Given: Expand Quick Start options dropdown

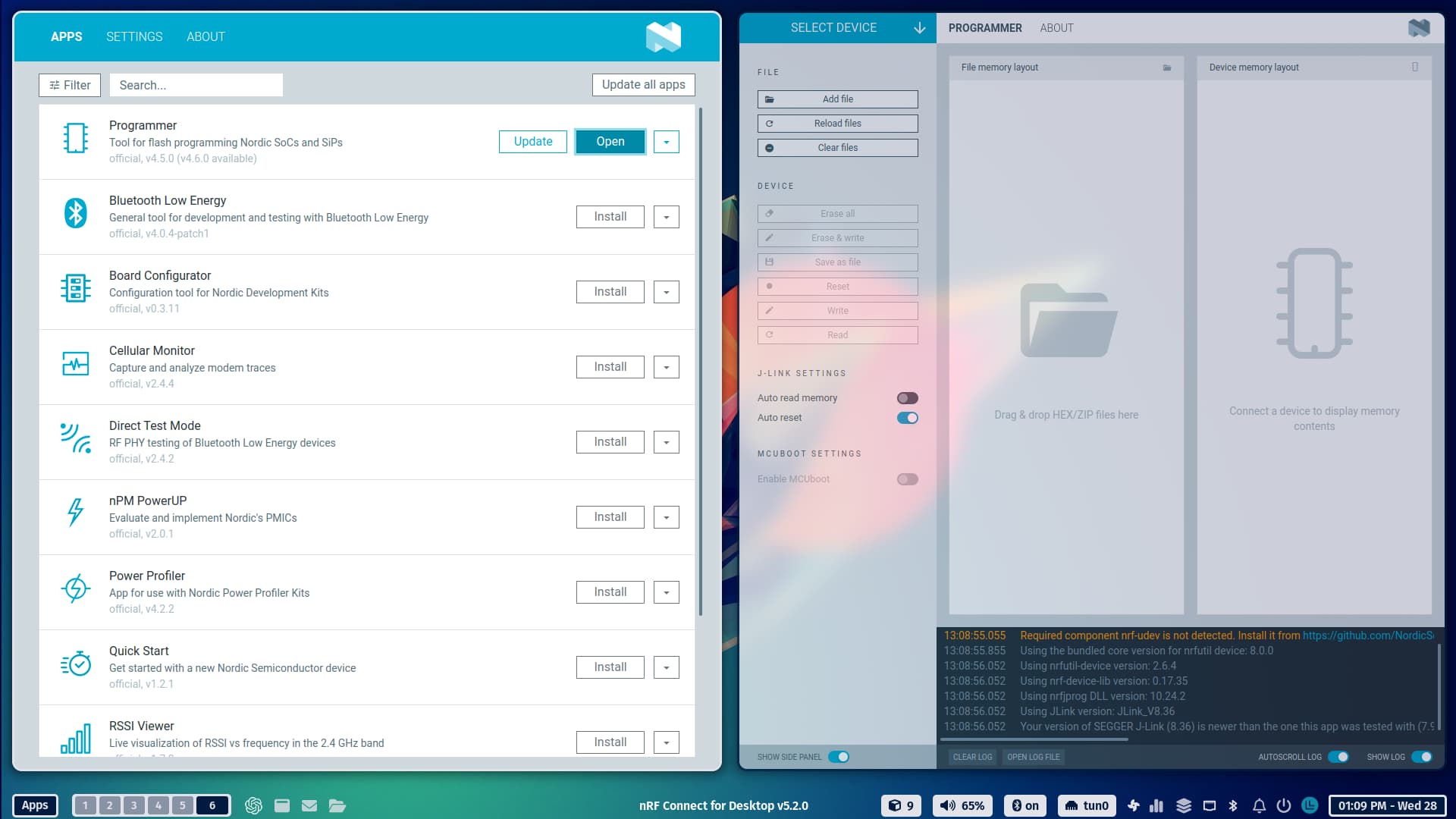Looking at the screenshot, I should click(x=667, y=667).
